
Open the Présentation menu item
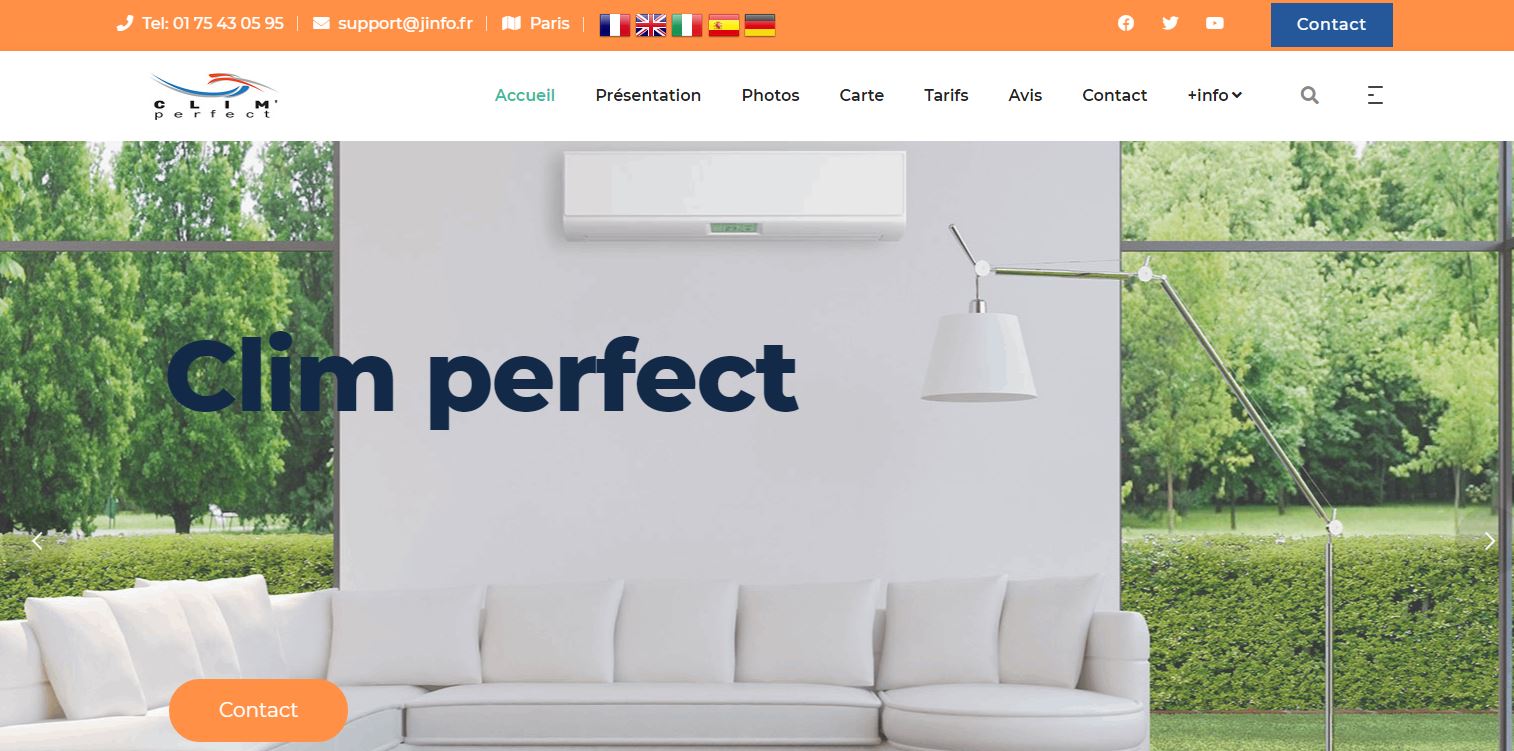pos(648,95)
